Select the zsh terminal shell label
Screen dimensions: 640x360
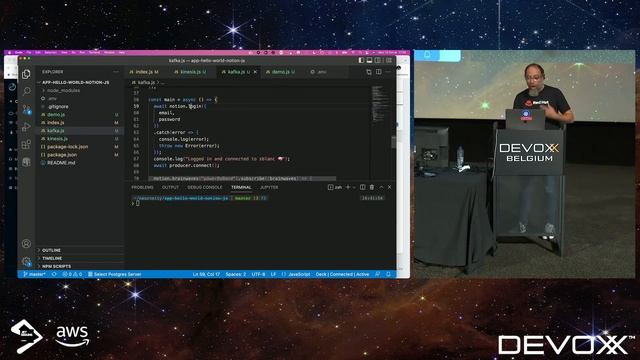335,187
